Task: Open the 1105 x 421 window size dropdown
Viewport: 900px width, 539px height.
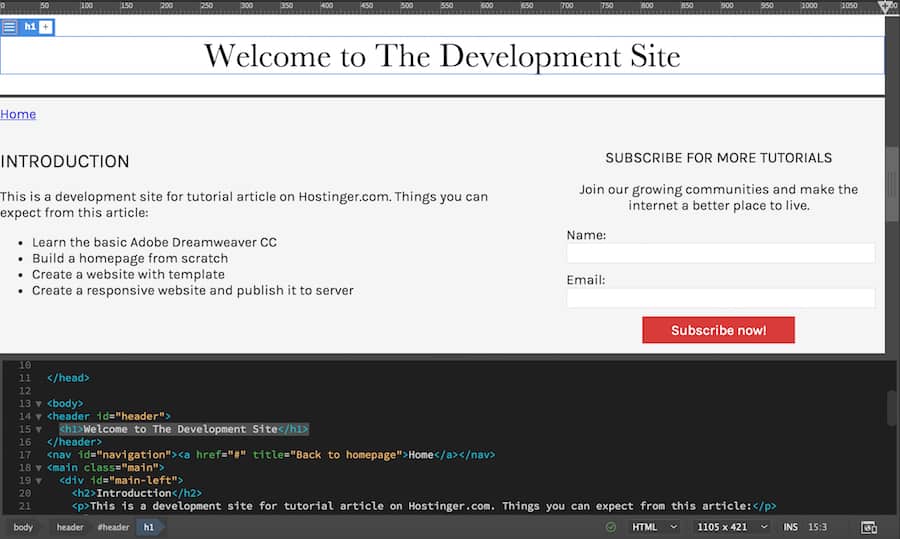Action: [732, 527]
